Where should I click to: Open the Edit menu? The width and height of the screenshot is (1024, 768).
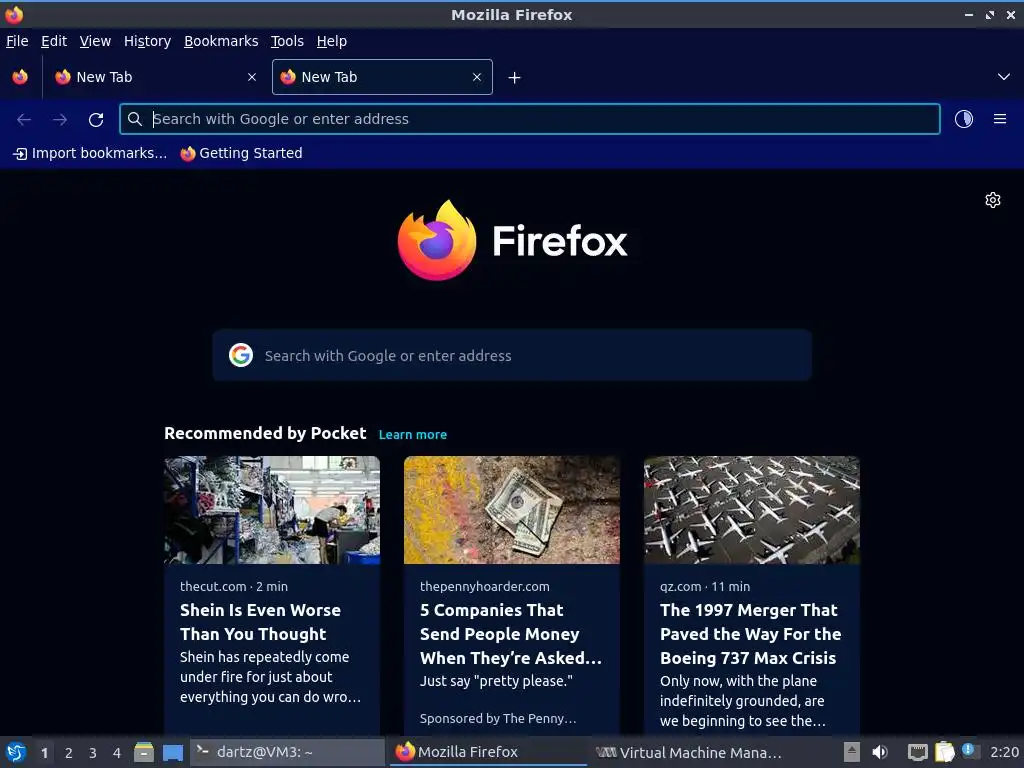pyautogui.click(x=54, y=41)
